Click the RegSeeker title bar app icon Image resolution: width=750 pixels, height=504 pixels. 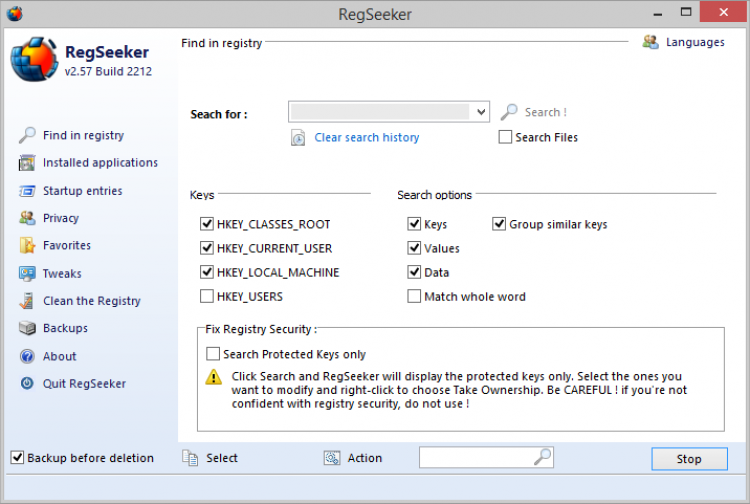tap(15, 13)
